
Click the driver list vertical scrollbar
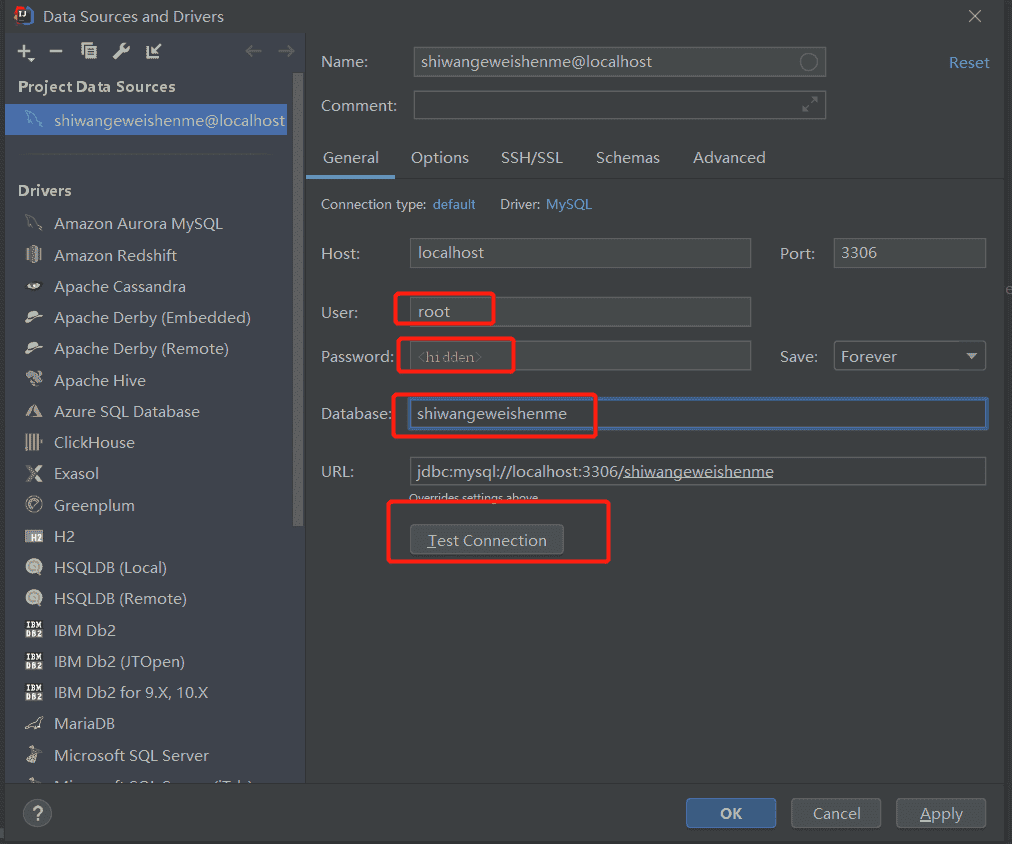point(298,300)
